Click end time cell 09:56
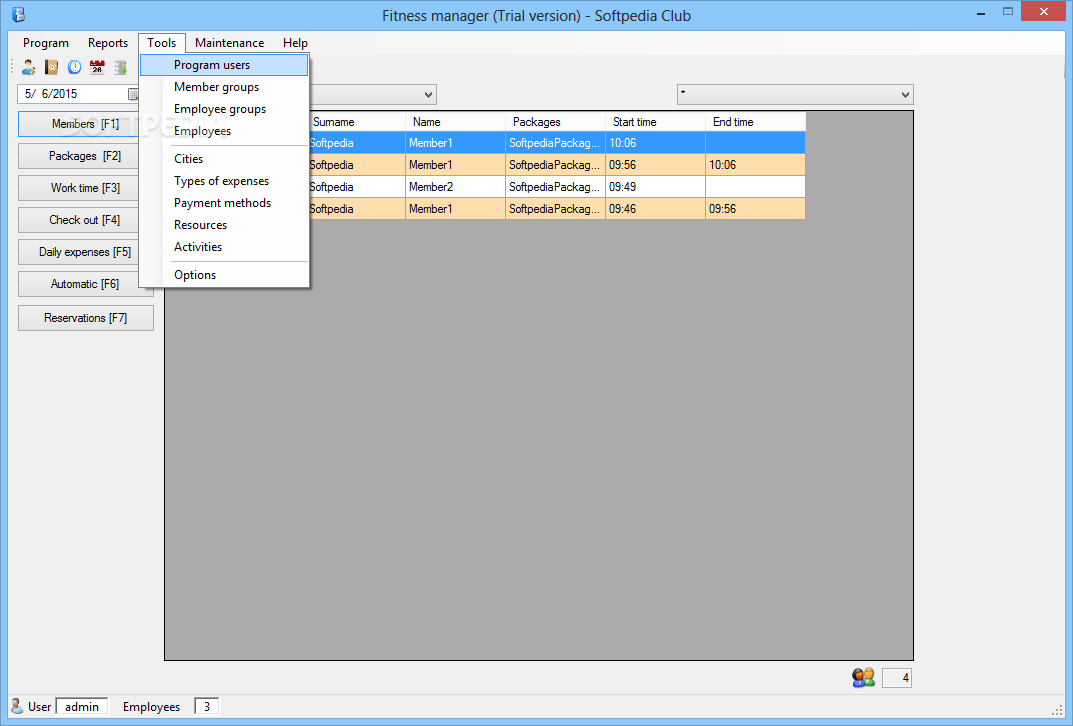This screenshot has width=1073, height=726. coord(755,209)
